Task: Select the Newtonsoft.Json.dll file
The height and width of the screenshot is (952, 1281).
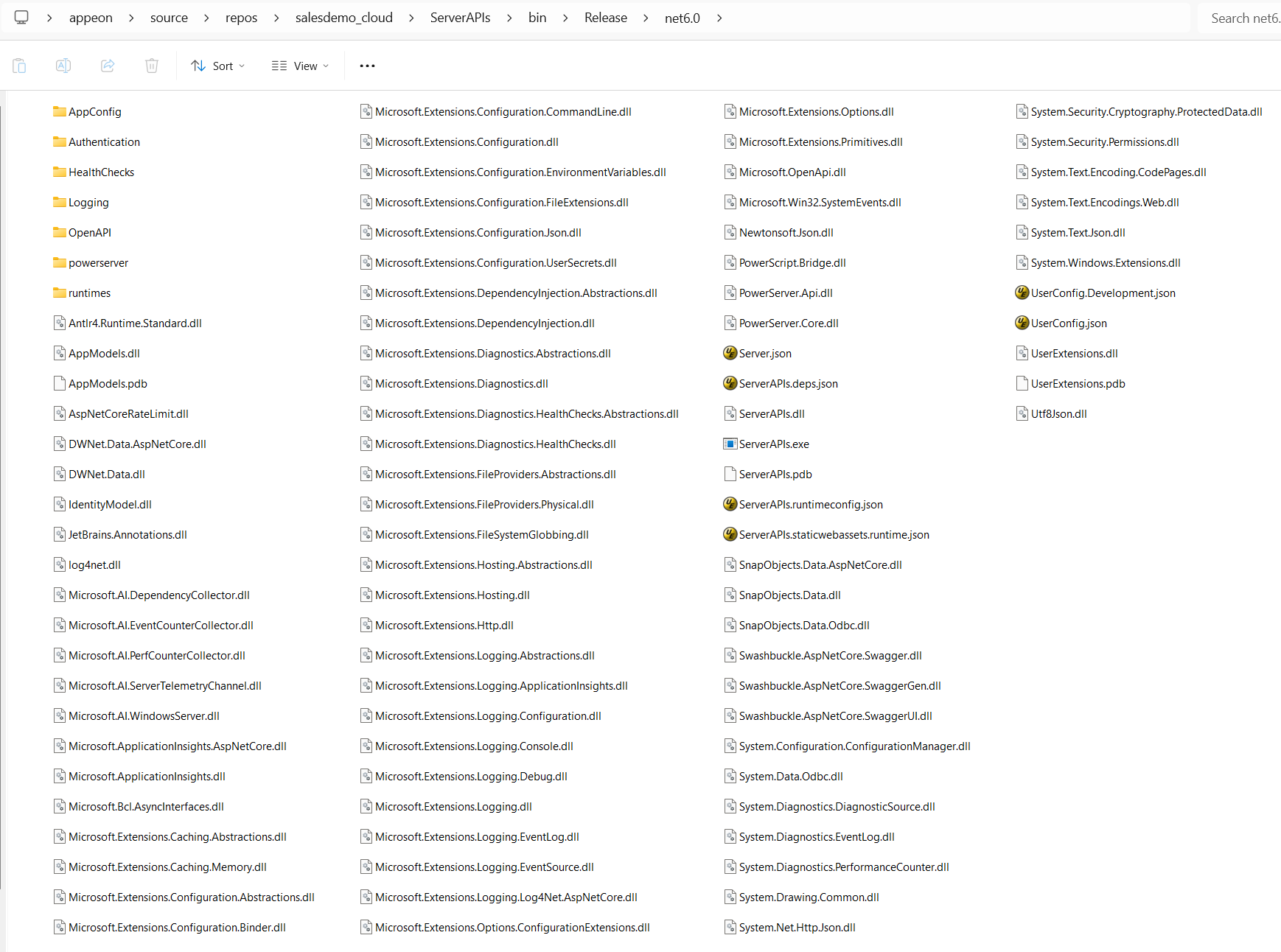Action: point(786,233)
